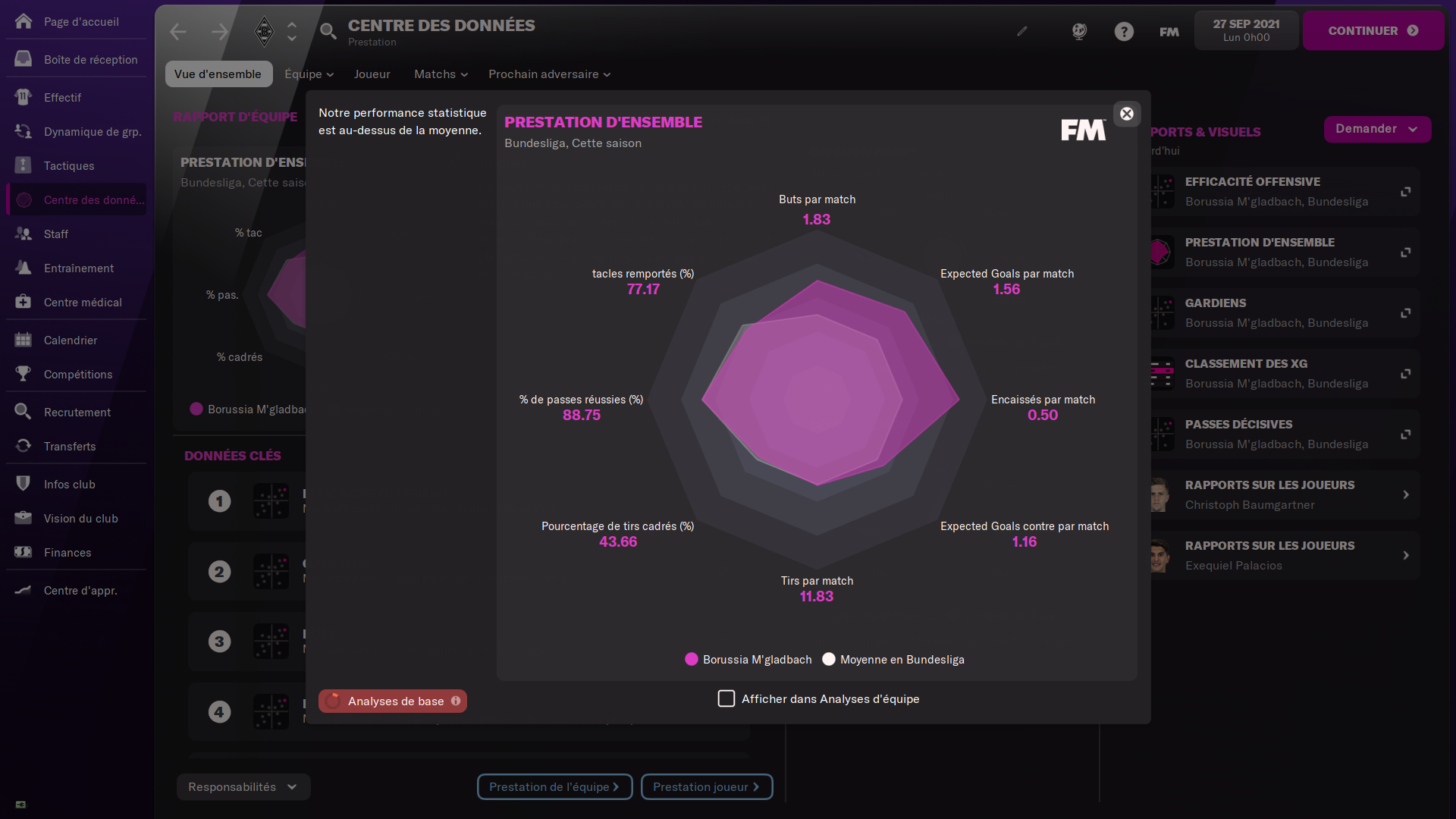Open Boîte de réception inbox icon
Image resolution: width=1456 pixels, height=819 pixels.
(24, 59)
